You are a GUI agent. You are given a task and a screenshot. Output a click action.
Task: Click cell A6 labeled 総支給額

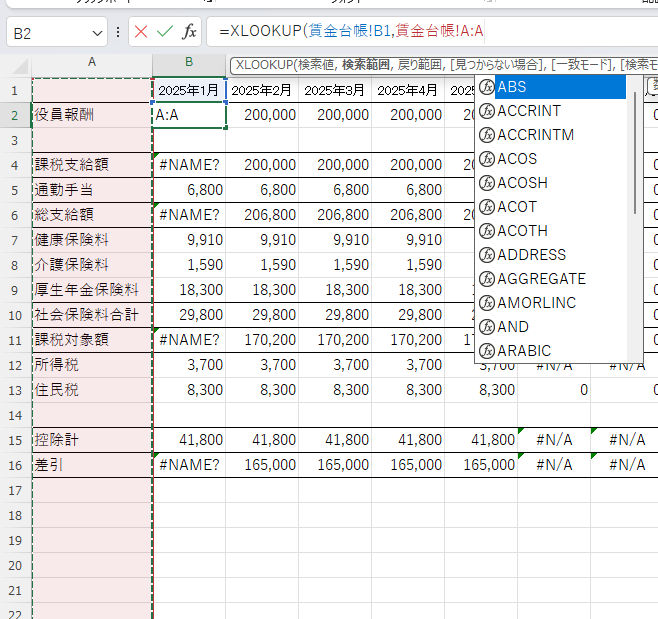pos(92,215)
